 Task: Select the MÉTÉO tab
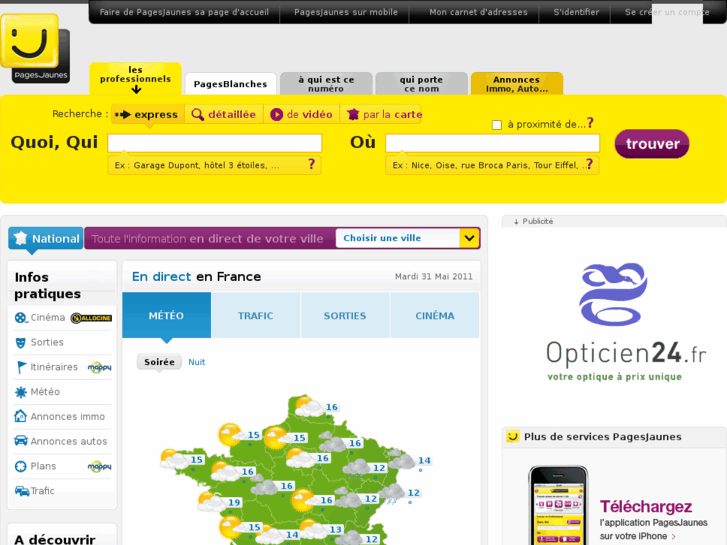166,315
